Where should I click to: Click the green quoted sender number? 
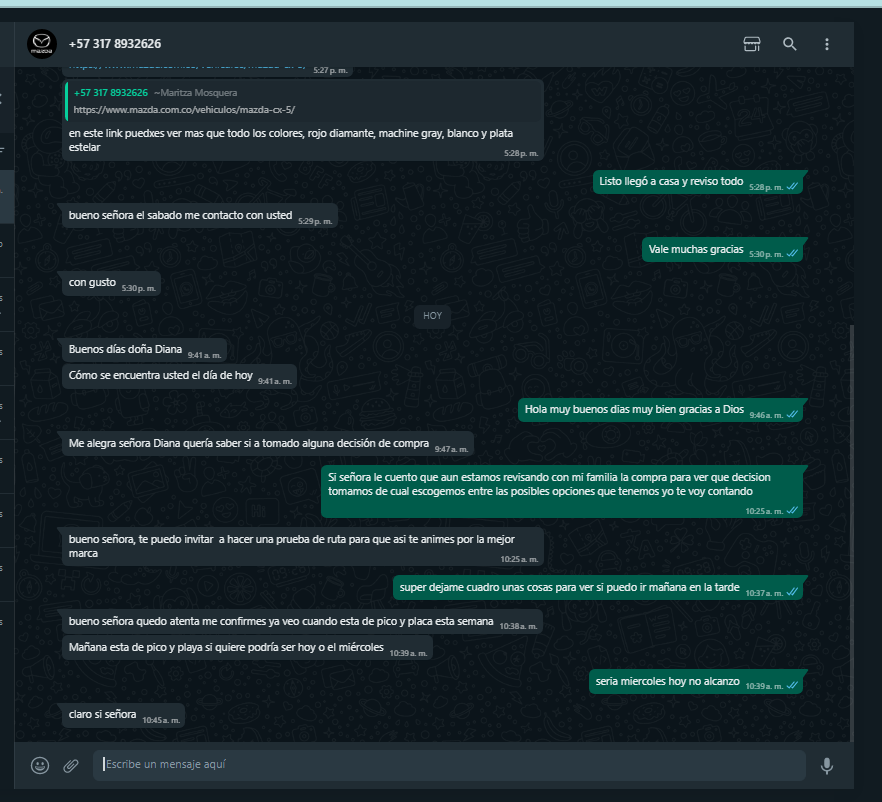point(111,93)
